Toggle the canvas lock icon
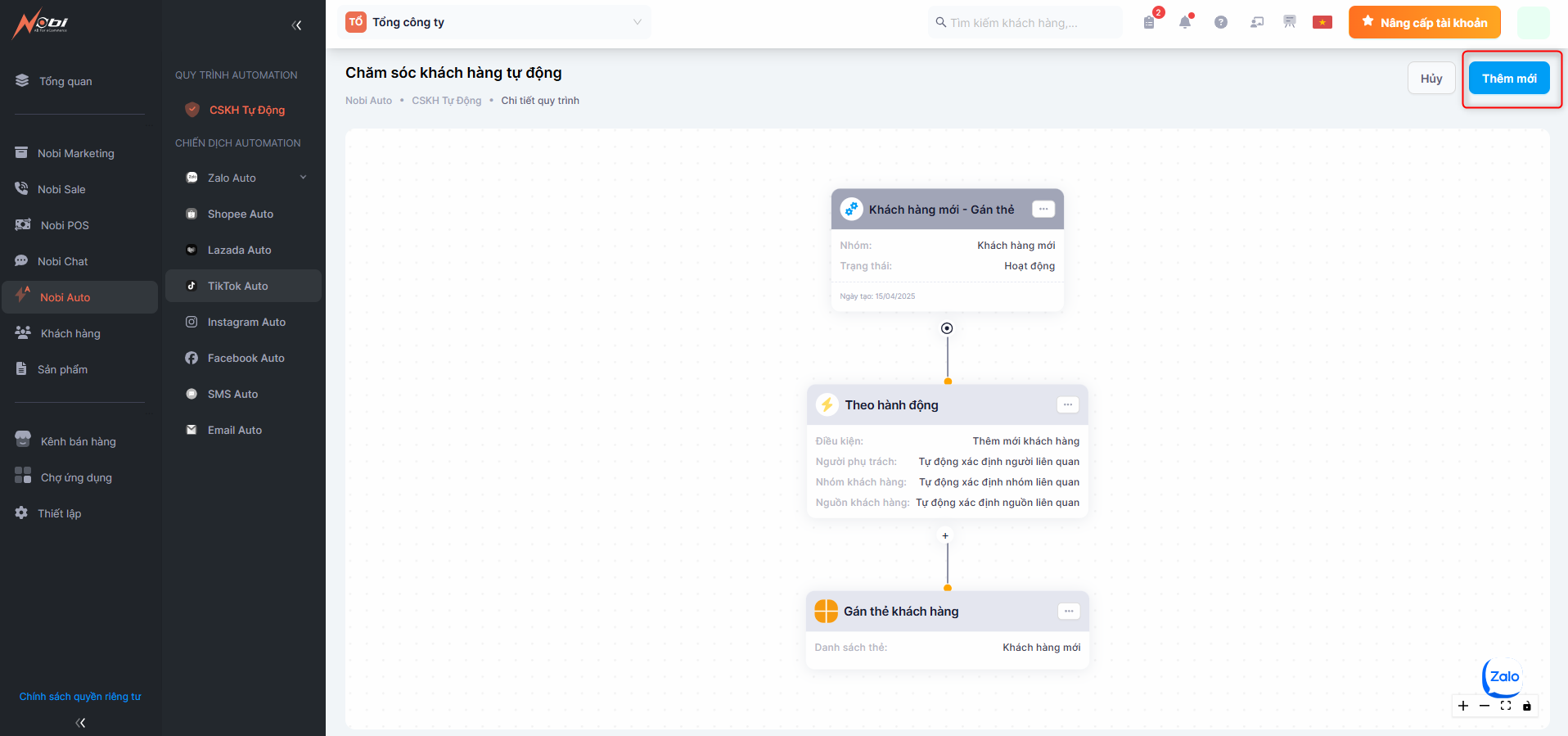This screenshot has height=736, width=1568. (x=1526, y=706)
